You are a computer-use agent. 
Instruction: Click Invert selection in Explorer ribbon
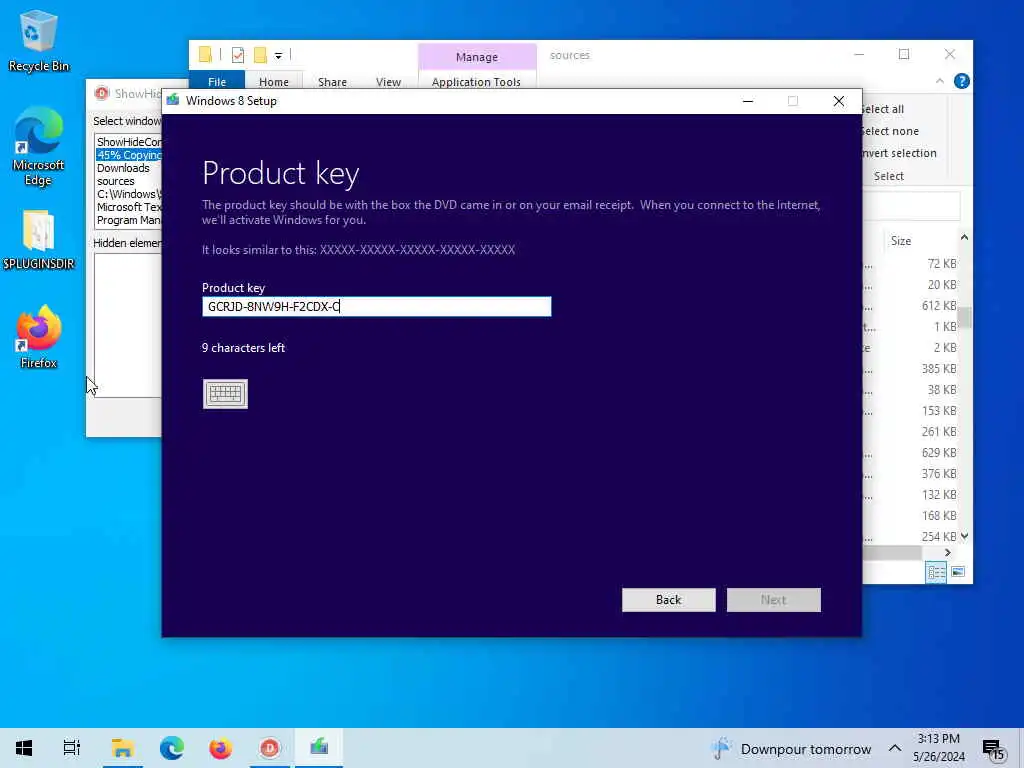pyautogui.click(x=899, y=153)
